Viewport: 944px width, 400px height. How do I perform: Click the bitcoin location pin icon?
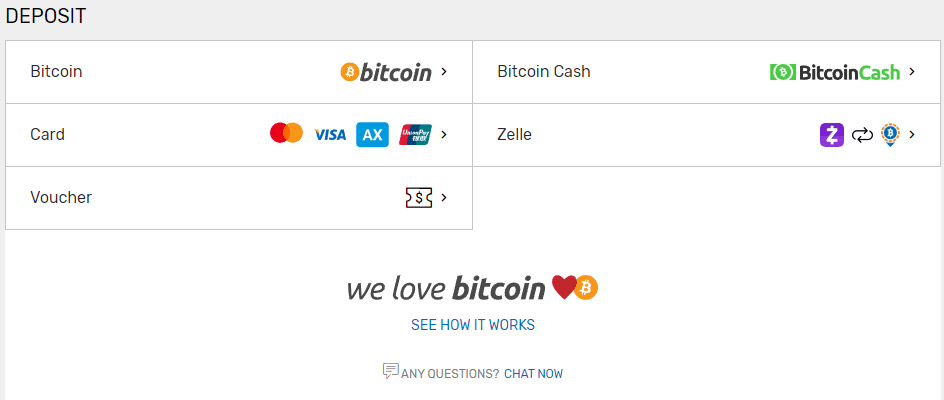890,135
